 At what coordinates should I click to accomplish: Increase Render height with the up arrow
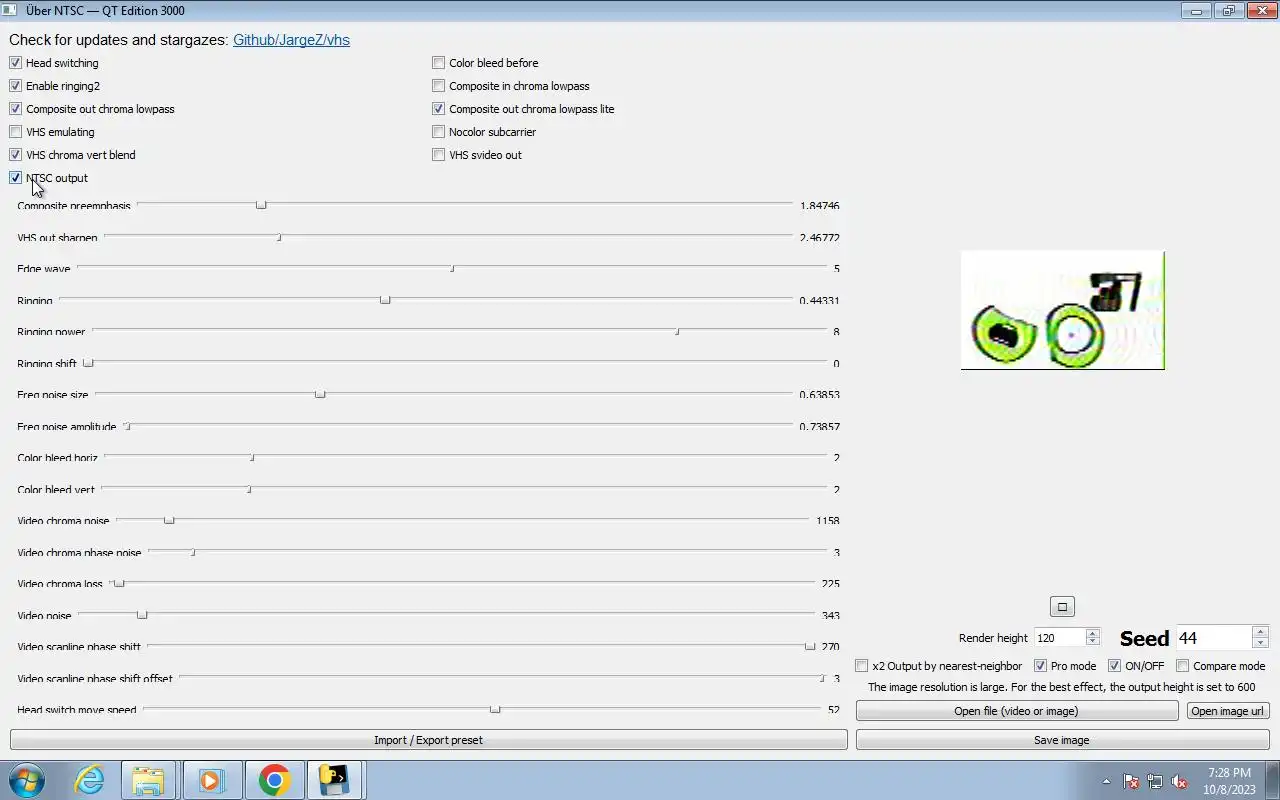(1092, 633)
